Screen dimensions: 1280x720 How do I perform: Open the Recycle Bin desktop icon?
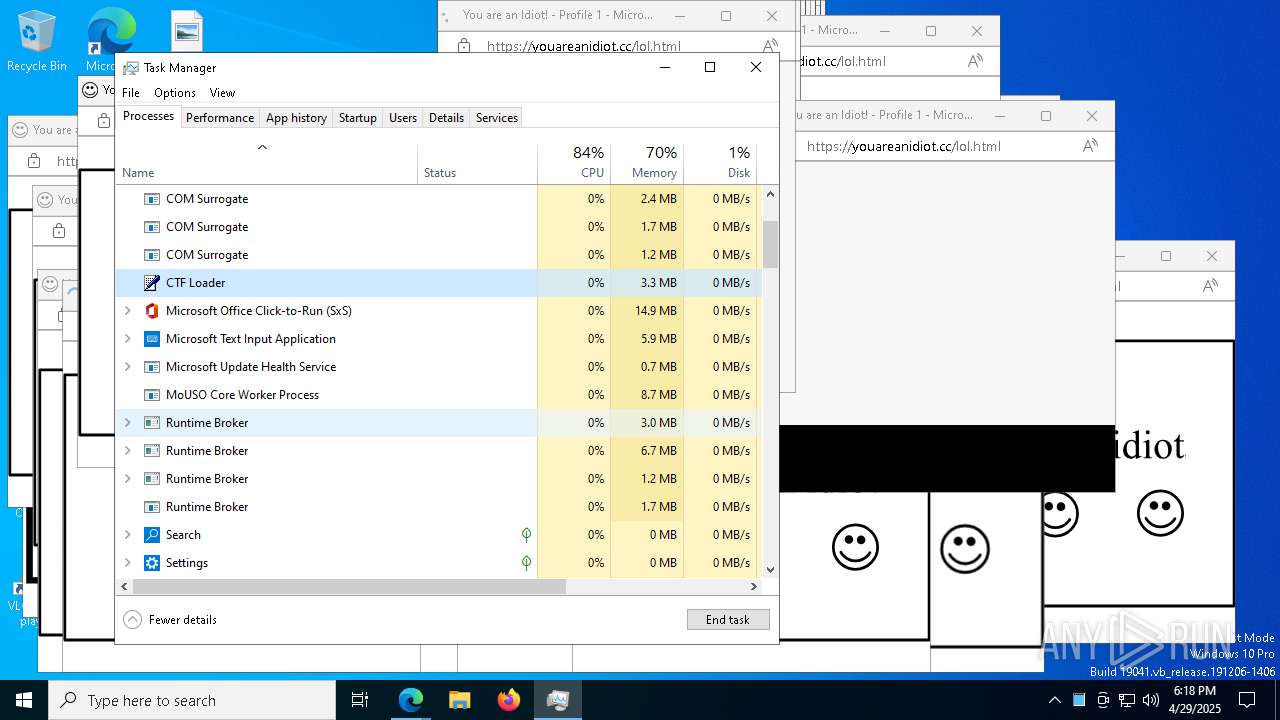[x=37, y=40]
